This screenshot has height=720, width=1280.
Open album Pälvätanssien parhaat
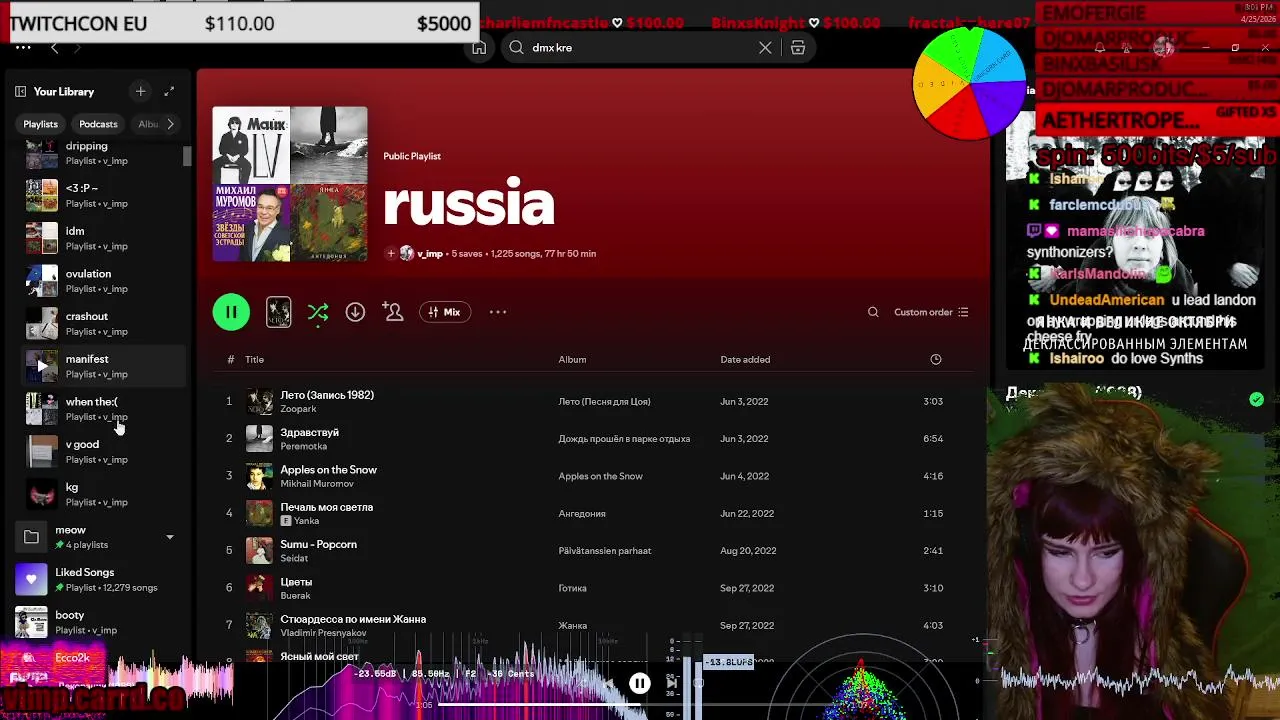click(605, 551)
